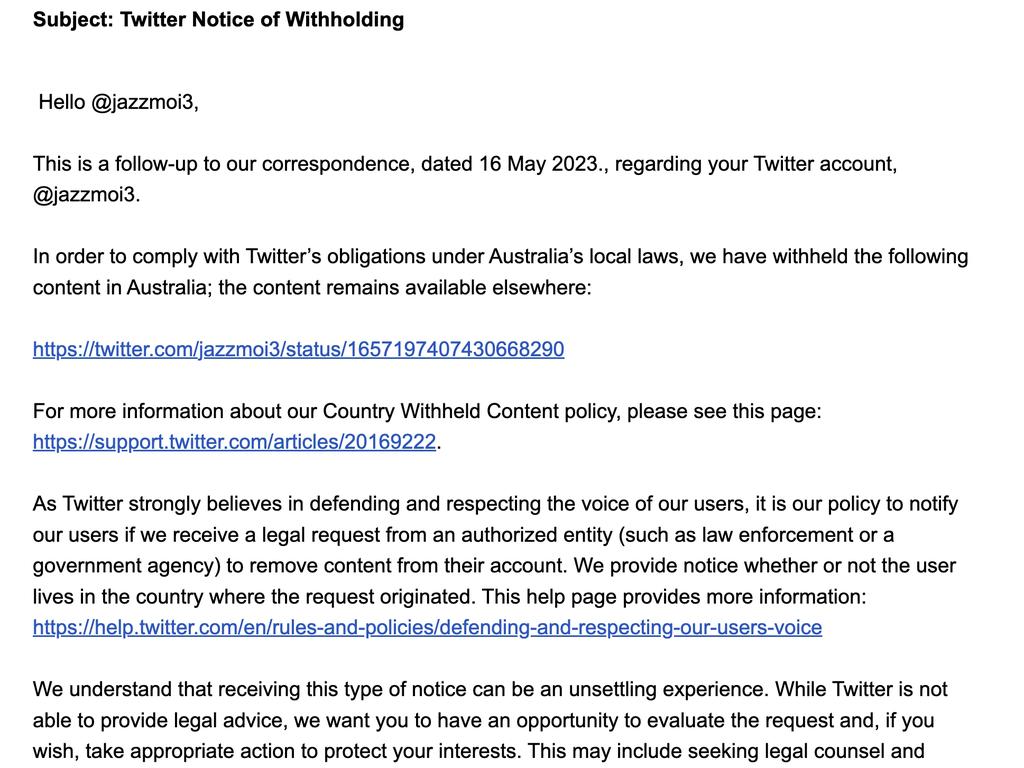1024x768 pixels.
Task: Open the support.twitter.com articles link
Action: coord(234,442)
